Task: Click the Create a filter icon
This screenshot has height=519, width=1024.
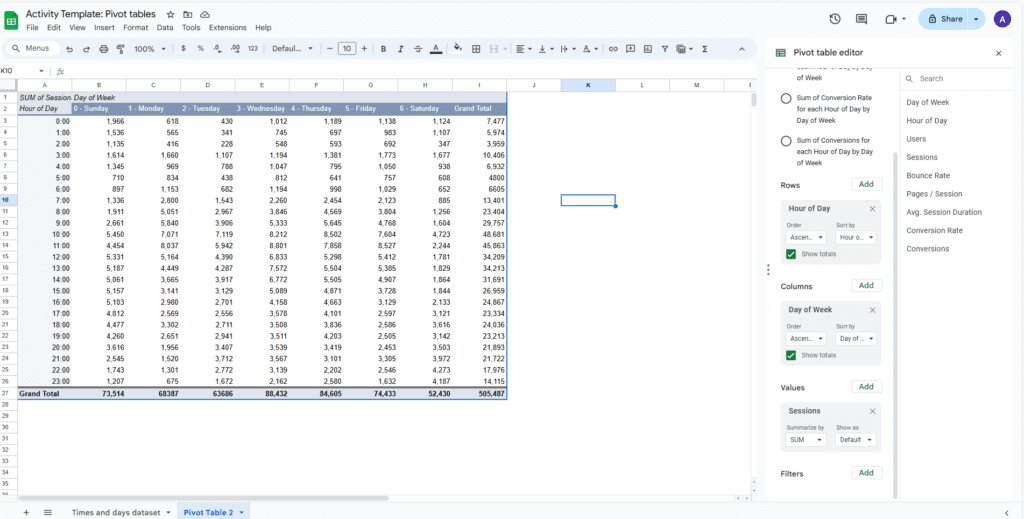Action: click(665, 48)
